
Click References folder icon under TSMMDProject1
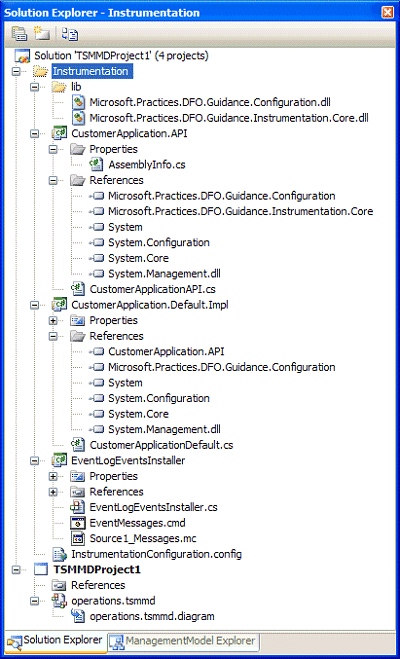click(59, 585)
